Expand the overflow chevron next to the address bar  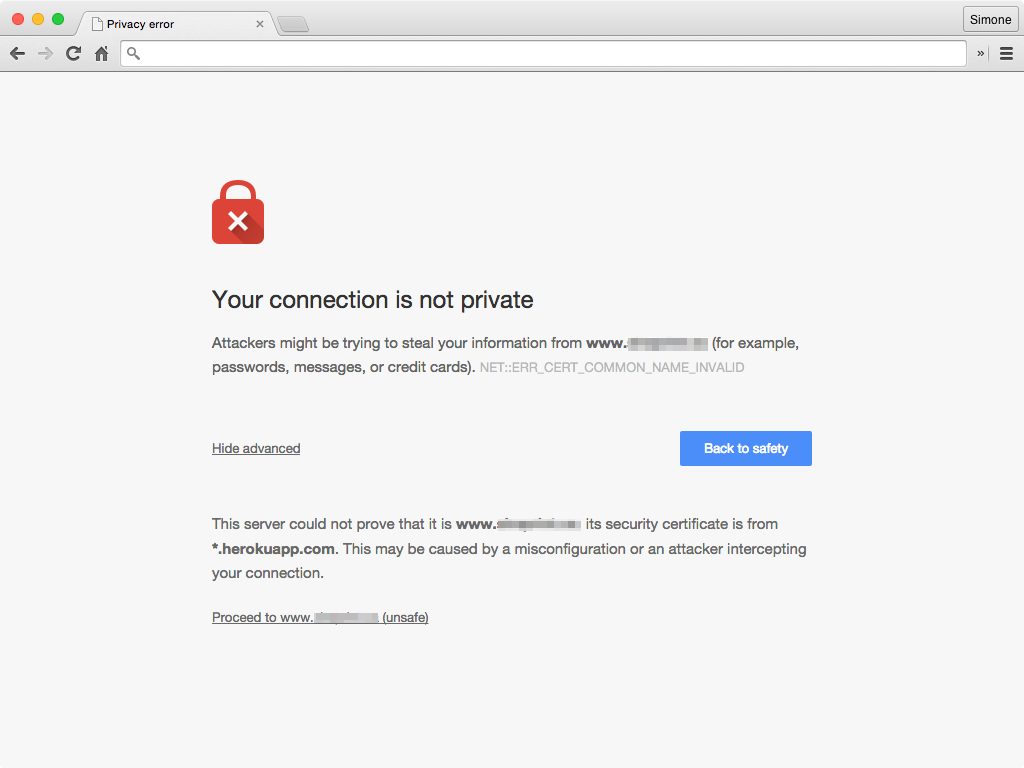point(981,53)
